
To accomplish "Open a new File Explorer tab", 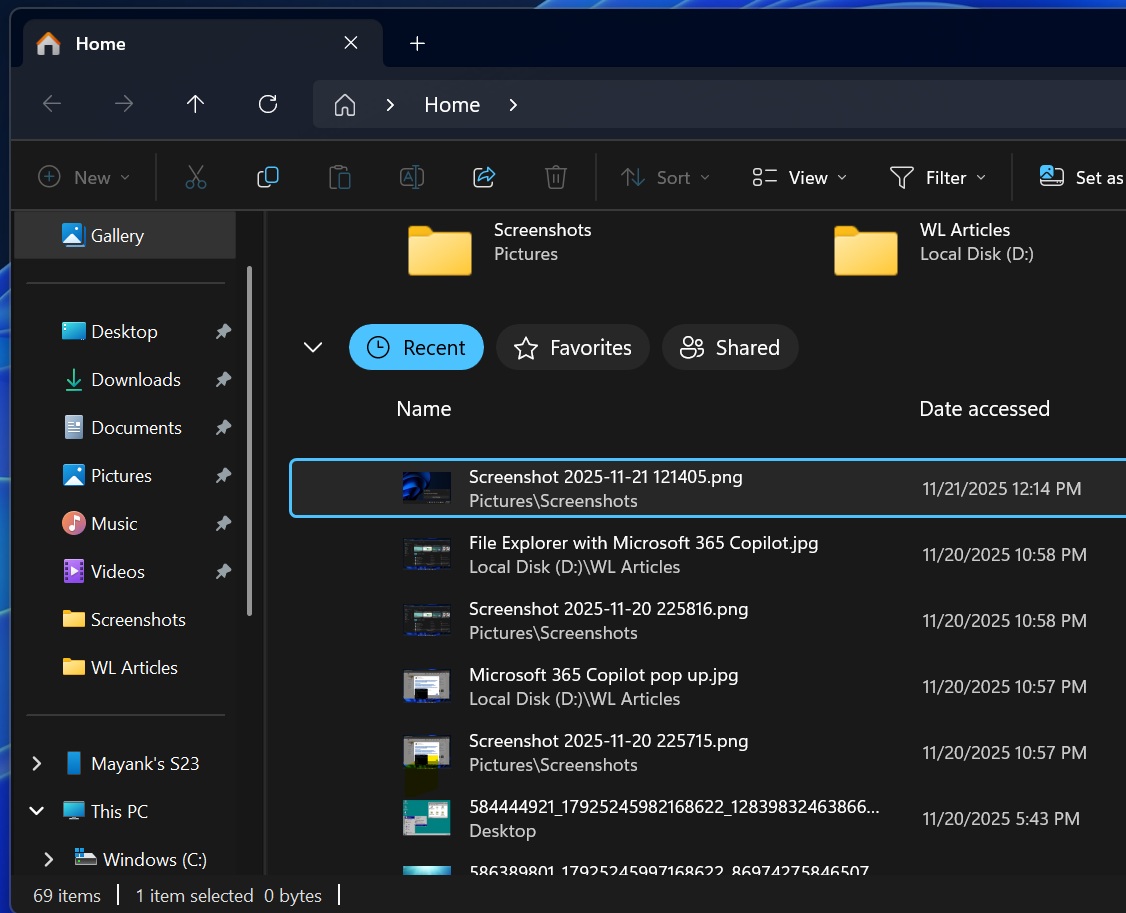I will 417,43.
